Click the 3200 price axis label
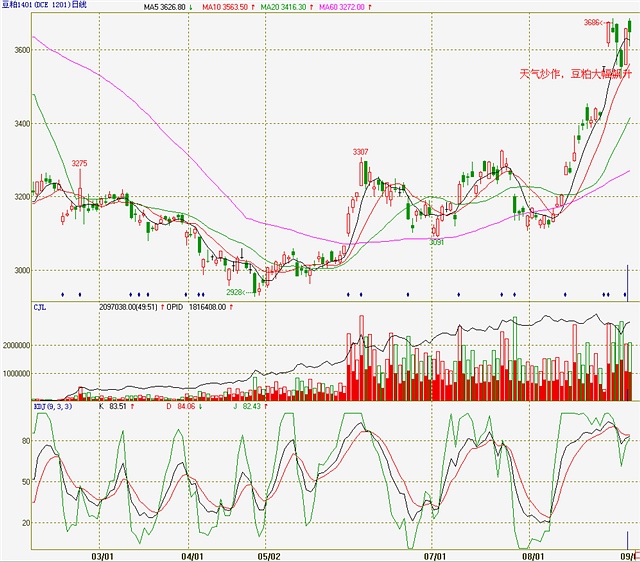Image resolution: width=640 pixels, height=562 pixels. point(22,197)
